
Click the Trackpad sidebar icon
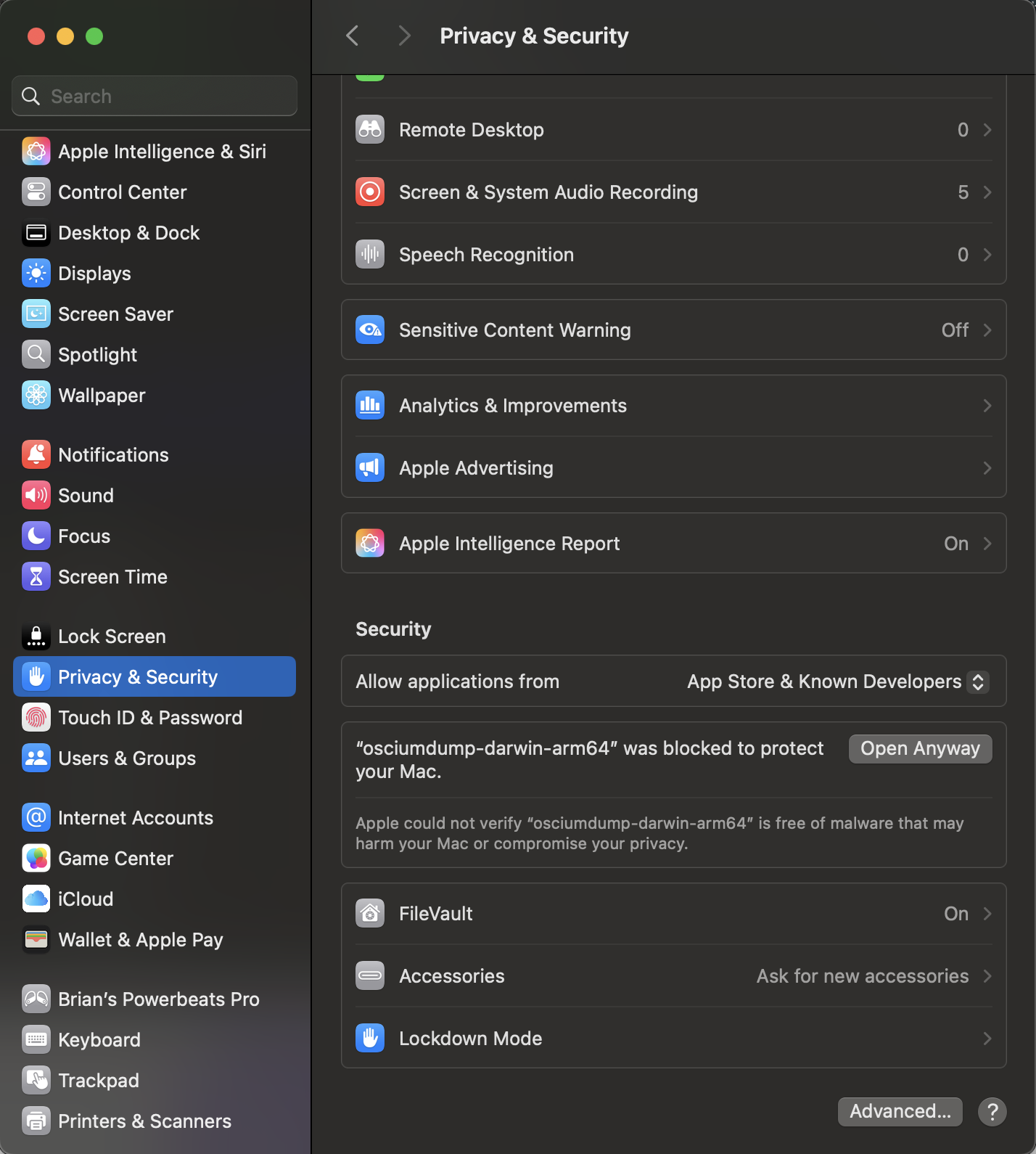(x=36, y=1081)
